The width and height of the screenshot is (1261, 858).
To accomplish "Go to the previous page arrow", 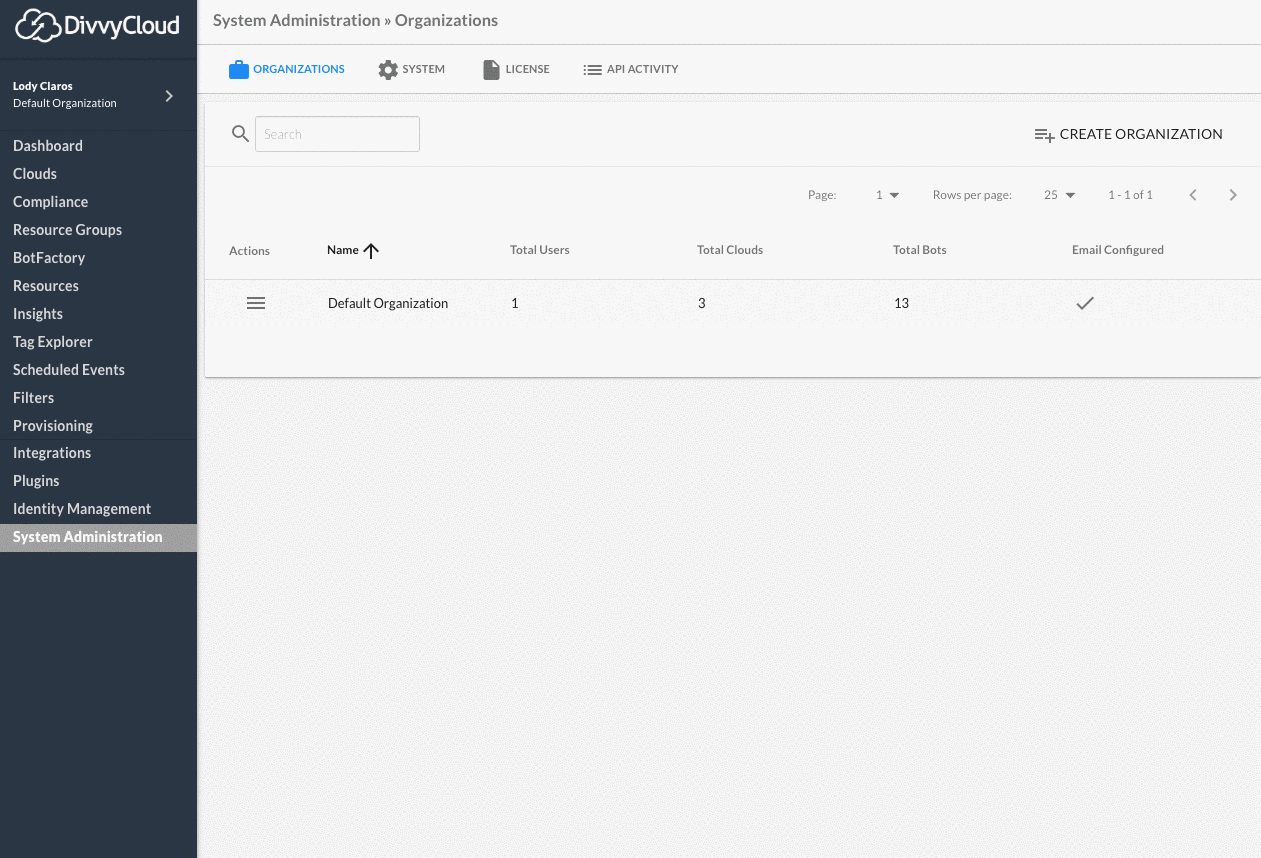I will pos(1193,195).
